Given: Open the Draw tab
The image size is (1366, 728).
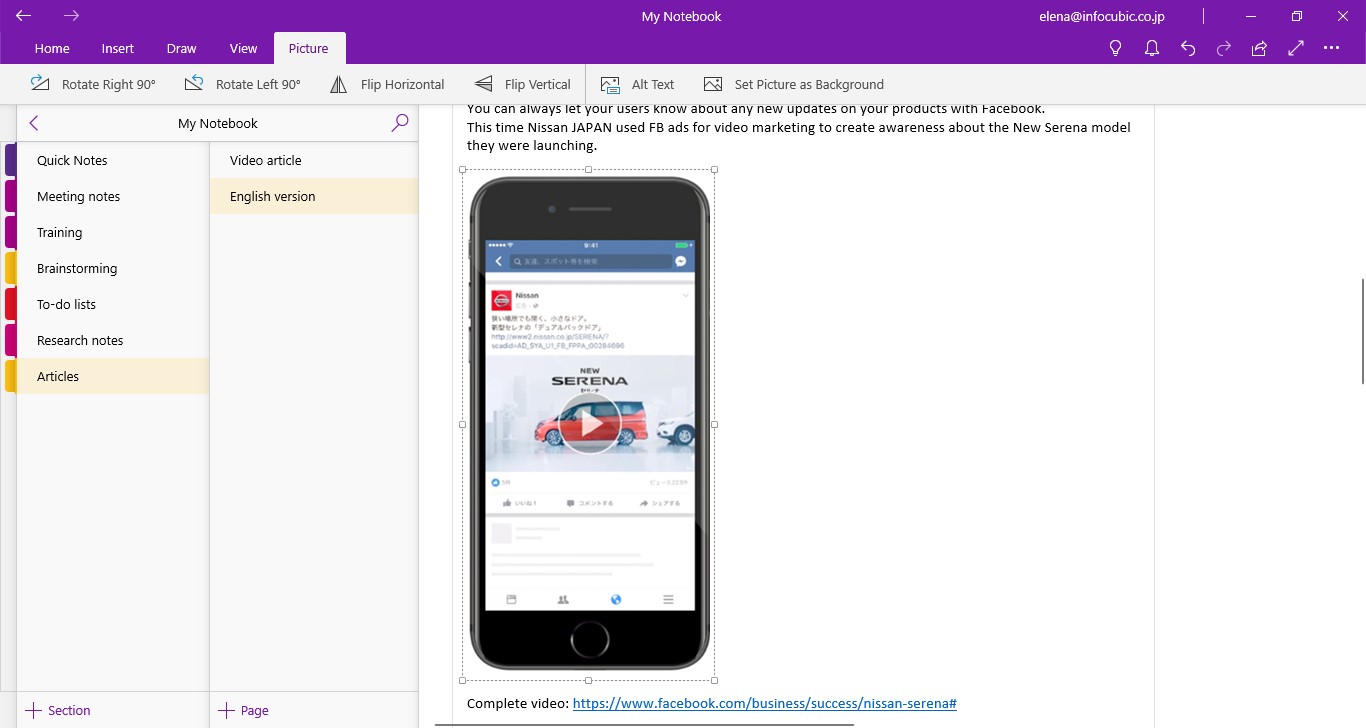Looking at the screenshot, I should (181, 48).
